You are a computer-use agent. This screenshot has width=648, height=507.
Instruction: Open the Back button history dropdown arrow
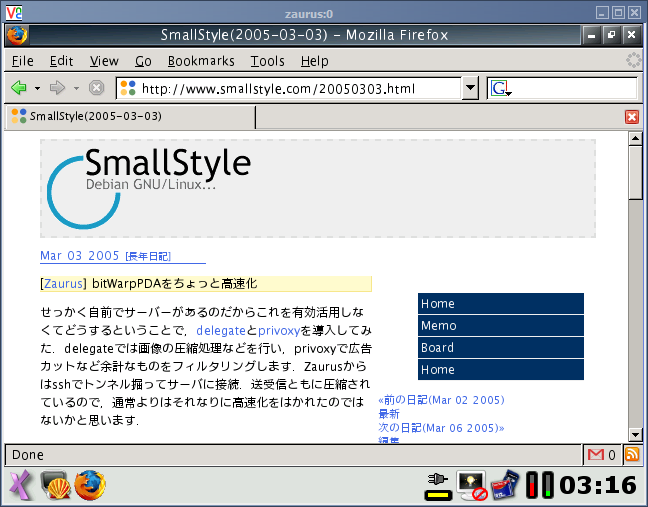tap(37, 88)
